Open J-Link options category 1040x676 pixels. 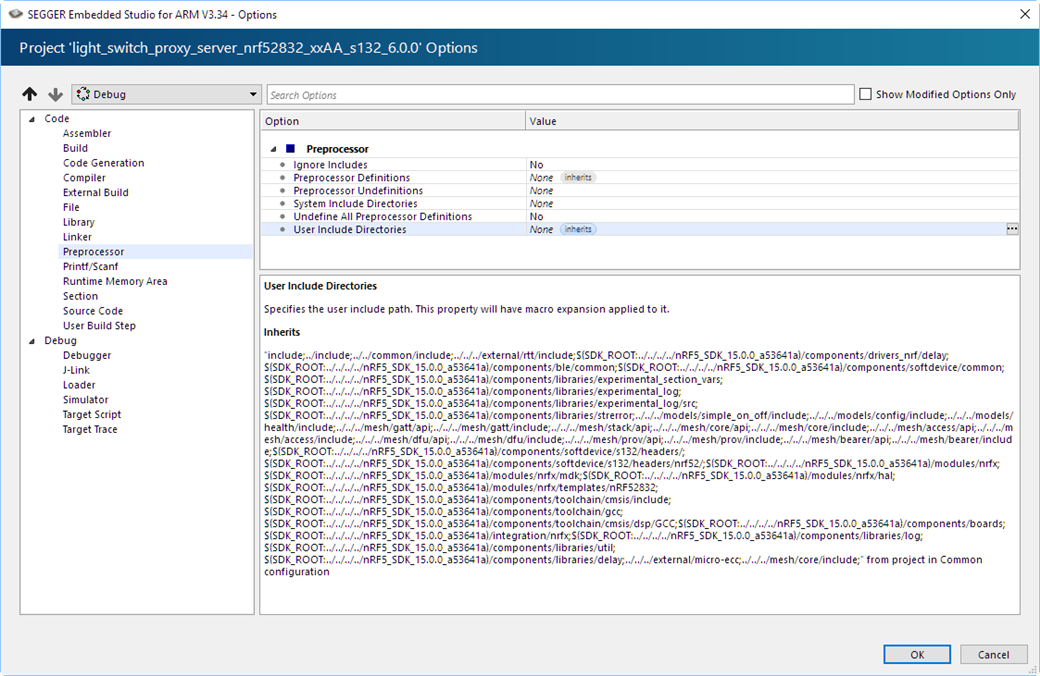pos(76,370)
